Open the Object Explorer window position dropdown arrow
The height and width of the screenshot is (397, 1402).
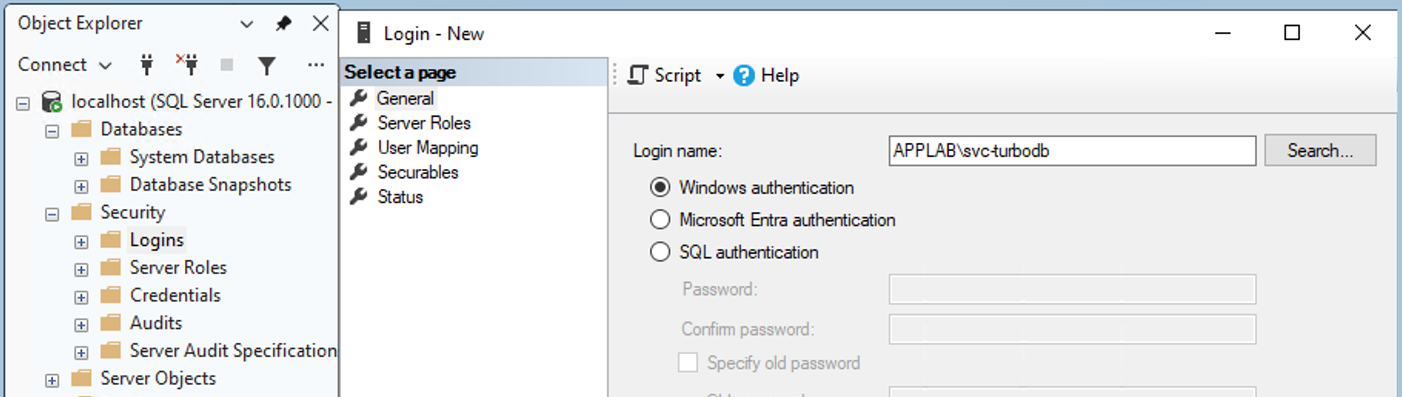(247, 23)
